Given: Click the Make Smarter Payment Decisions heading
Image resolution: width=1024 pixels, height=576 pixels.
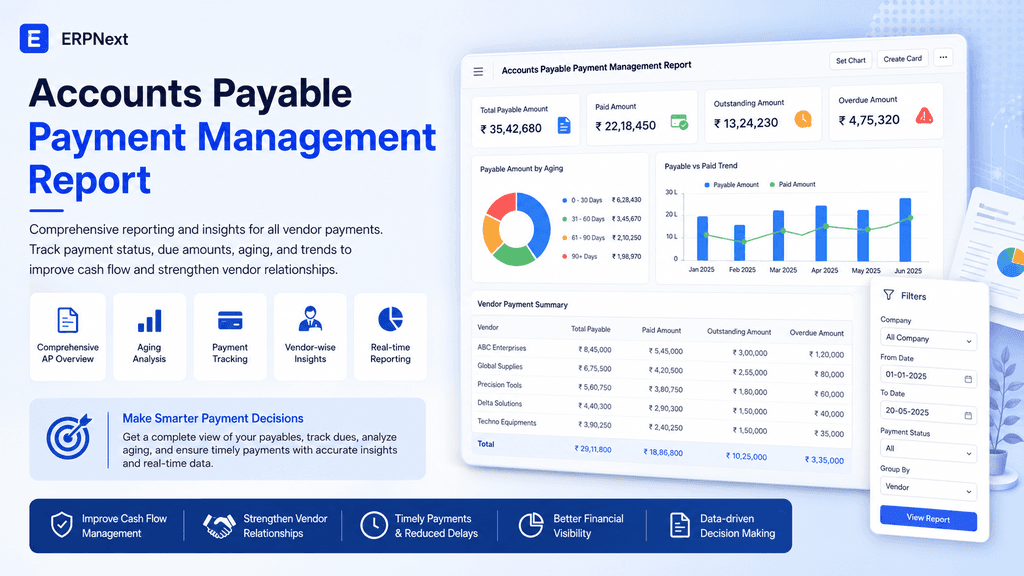Looking at the screenshot, I should [213, 419].
